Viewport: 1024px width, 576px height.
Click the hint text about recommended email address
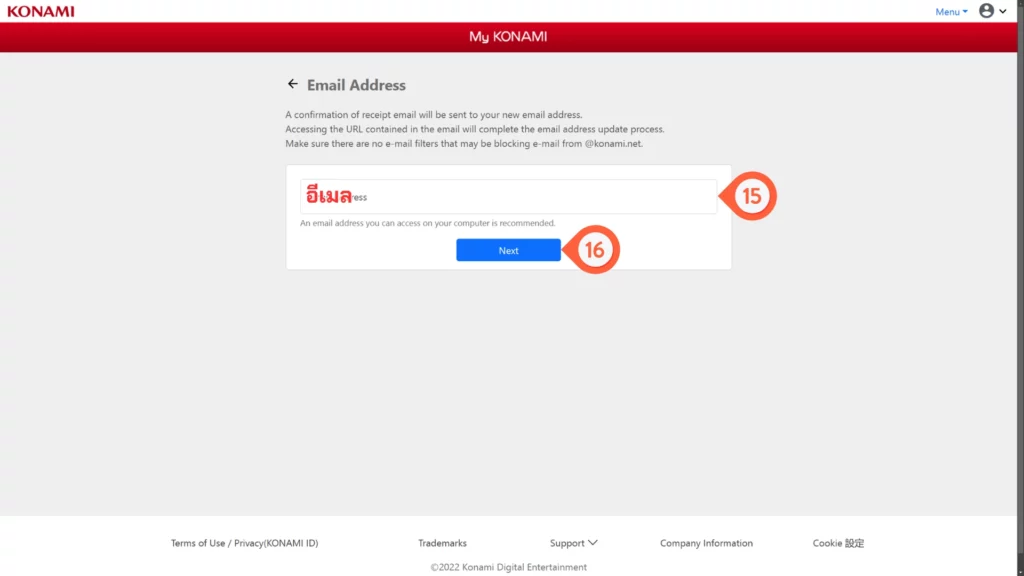click(427, 223)
